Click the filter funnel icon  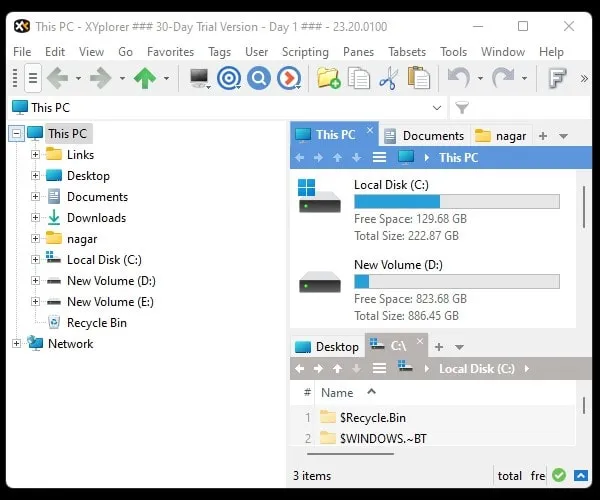[x=462, y=108]
